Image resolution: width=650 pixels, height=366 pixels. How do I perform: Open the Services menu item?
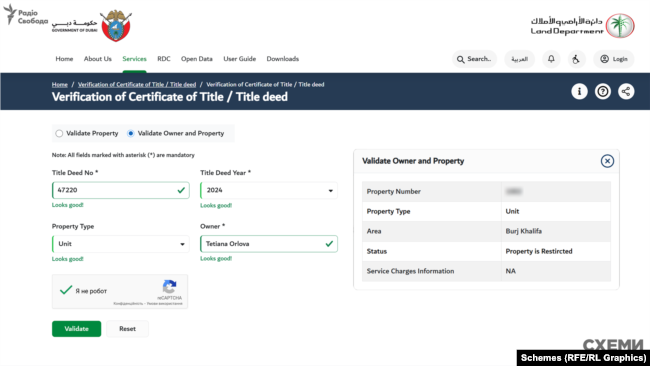coord(134,59)
